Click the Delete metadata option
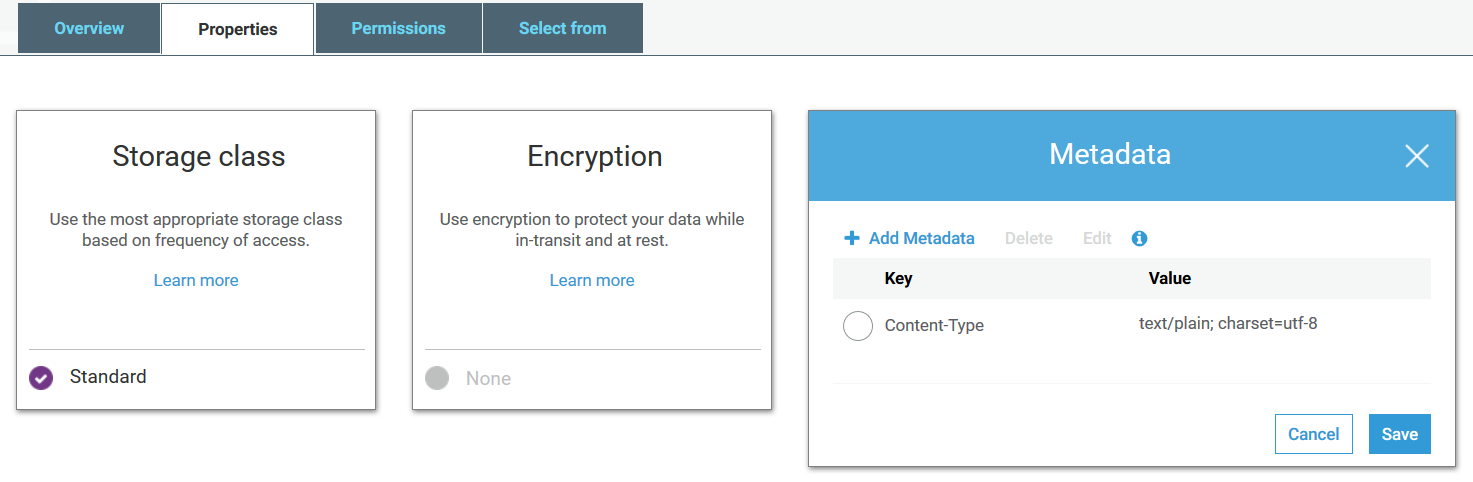This screenshot has height=482, width=1473. pyautogui.click(x=1029, y=238)
